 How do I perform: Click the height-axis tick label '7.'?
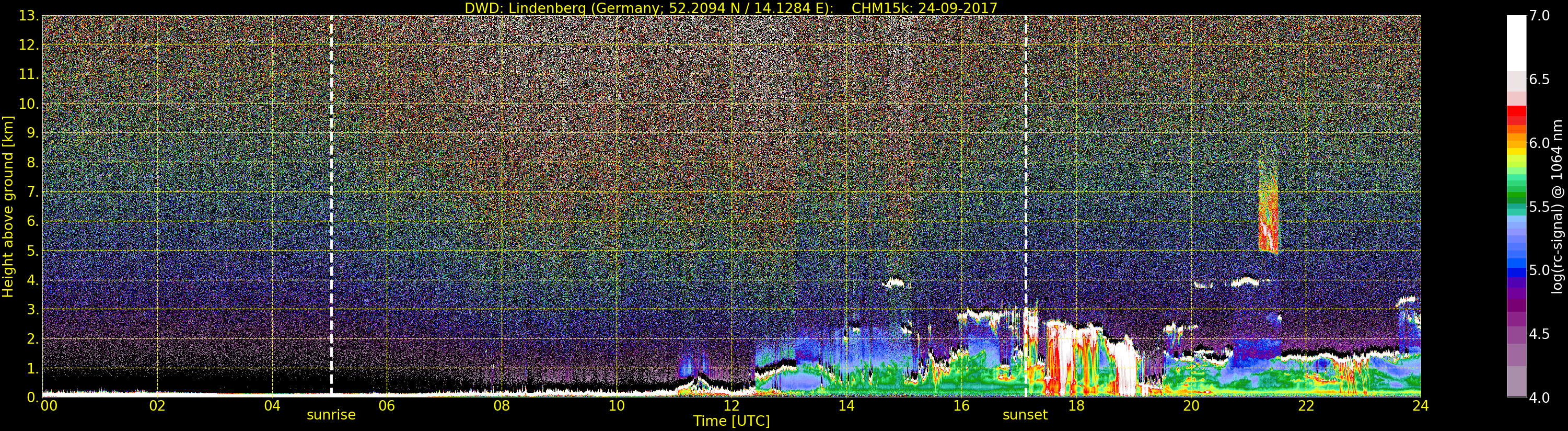point(32,192)
